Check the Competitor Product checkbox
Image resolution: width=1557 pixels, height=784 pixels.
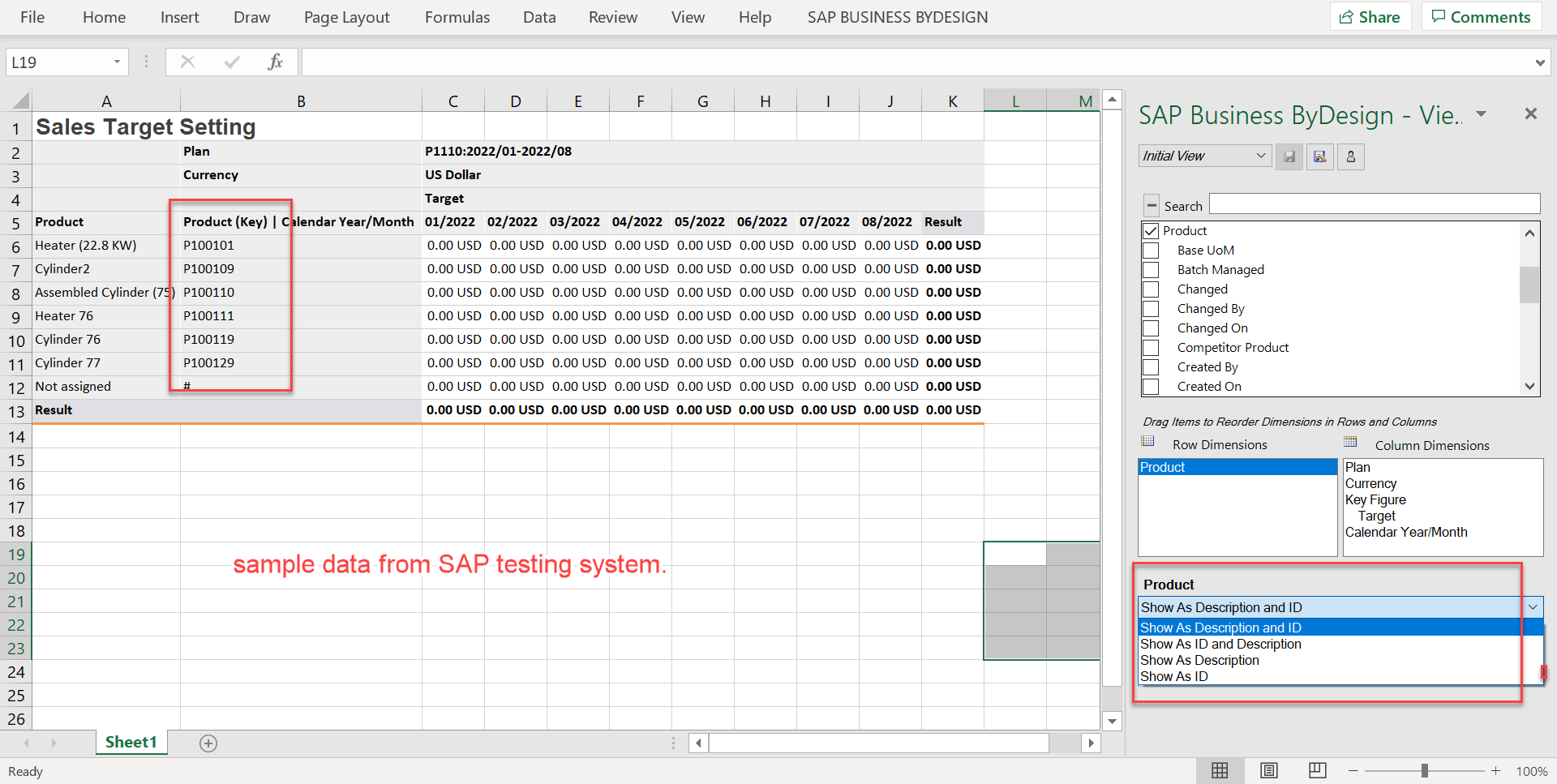click(x=1151, y=348)
